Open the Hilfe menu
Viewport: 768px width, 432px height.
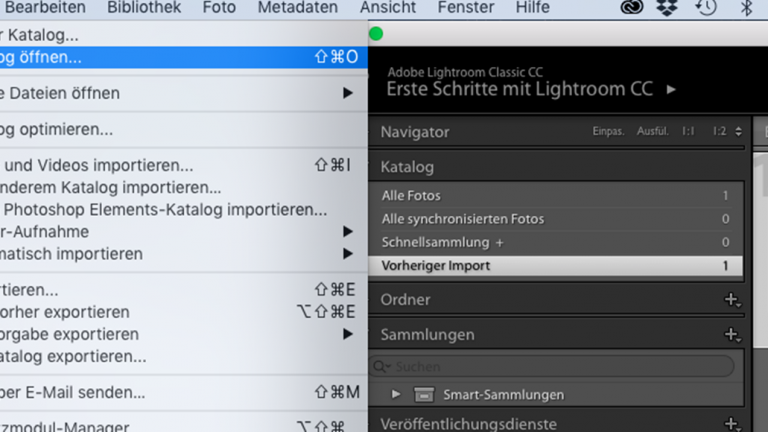pos(532,7)
